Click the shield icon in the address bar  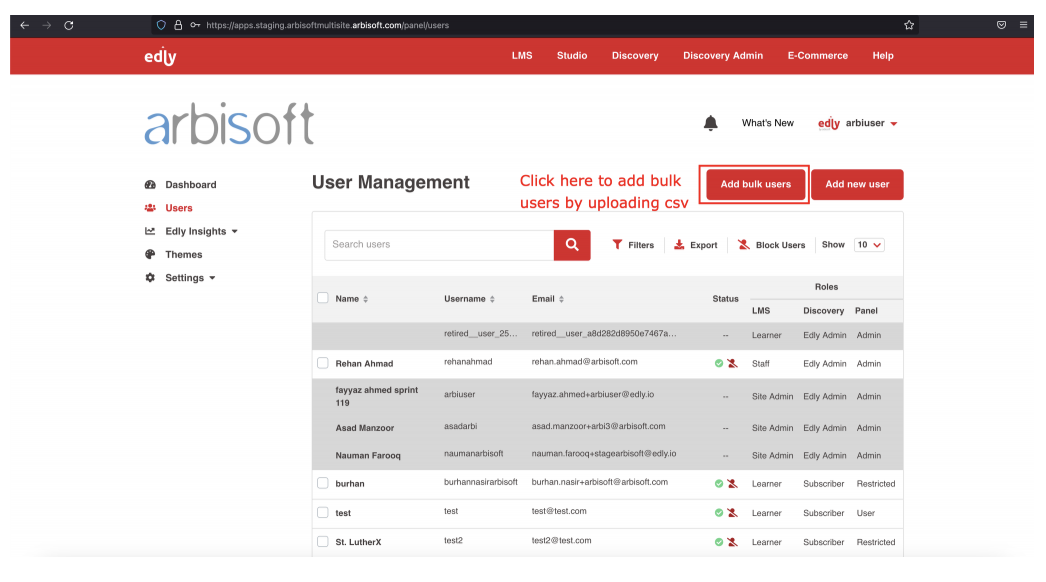[161, 25]
